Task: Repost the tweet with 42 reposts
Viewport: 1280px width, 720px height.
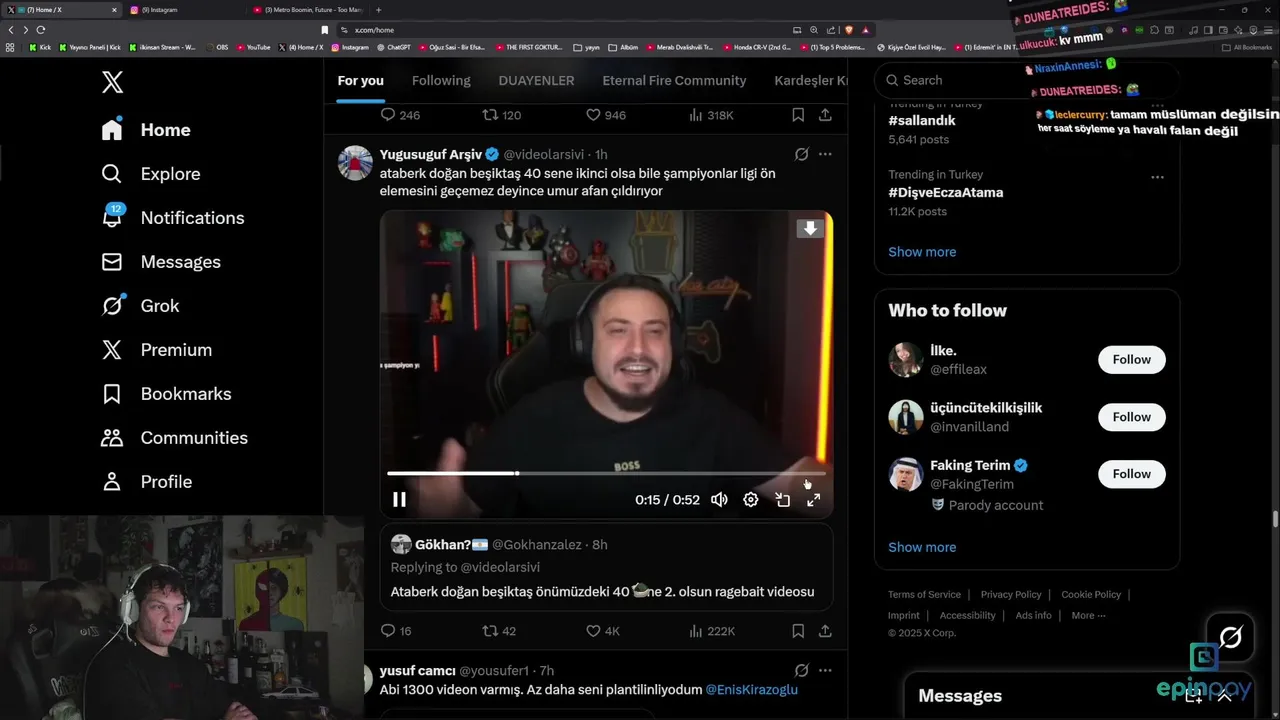Action: (x=499, y=631)
